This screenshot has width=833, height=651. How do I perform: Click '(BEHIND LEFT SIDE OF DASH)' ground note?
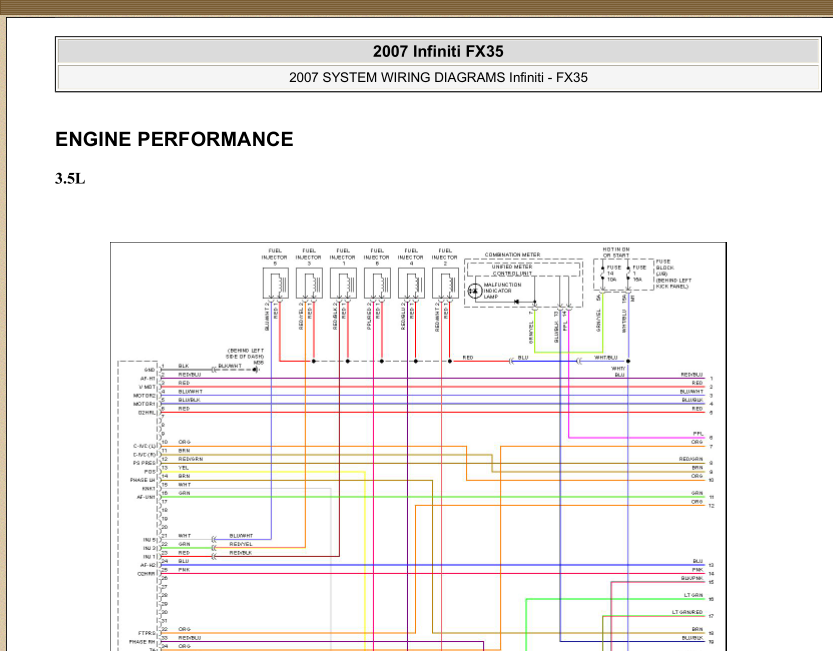(245, 354)
